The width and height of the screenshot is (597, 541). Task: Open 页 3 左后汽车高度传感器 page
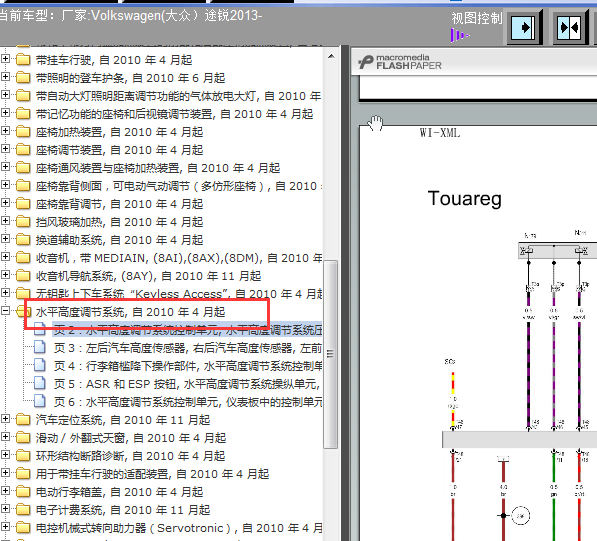(187, 348)
